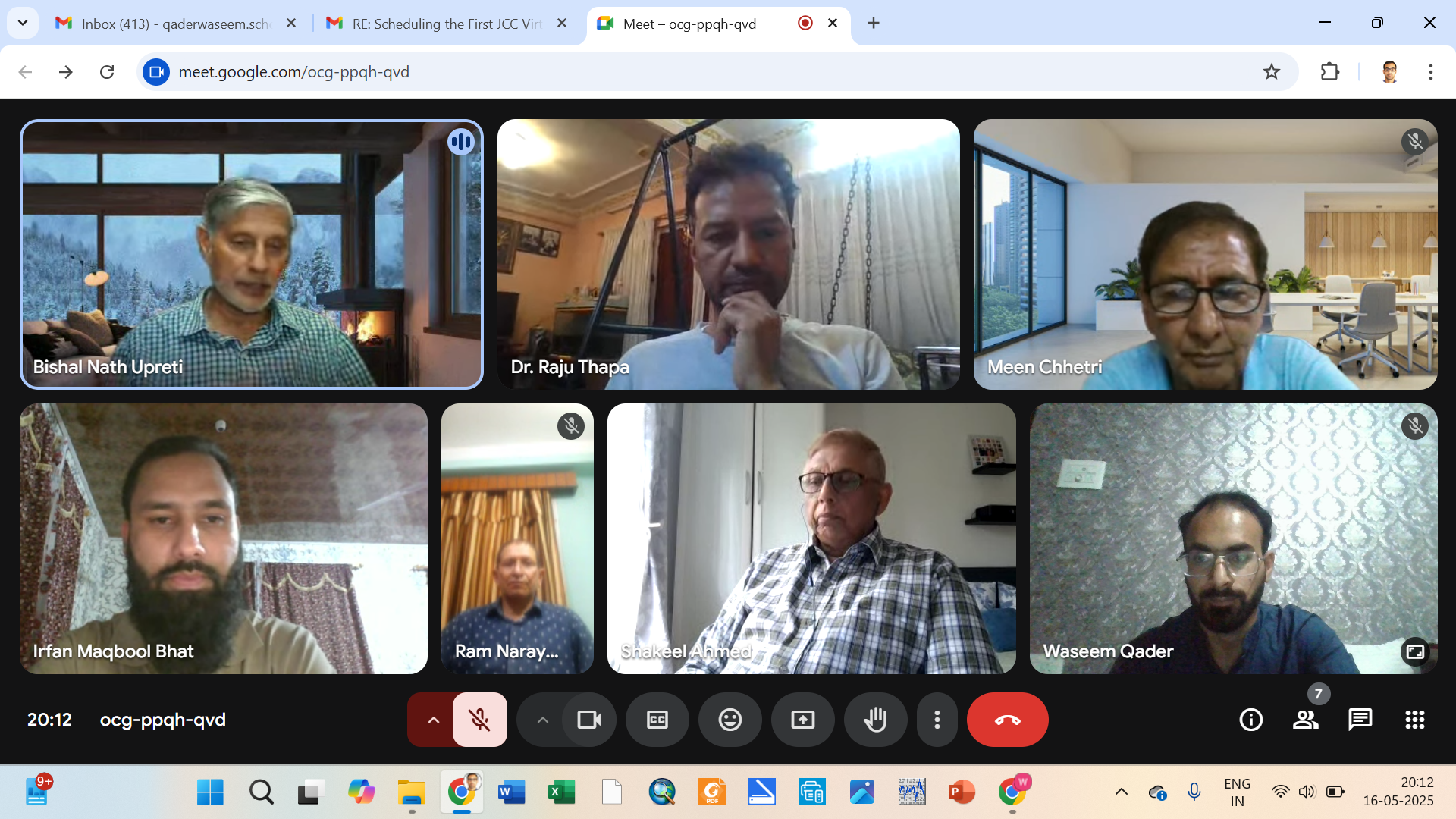Show the participants list panel
This screenshot has height=819, width=1456.
click(x=1305, y=720)
